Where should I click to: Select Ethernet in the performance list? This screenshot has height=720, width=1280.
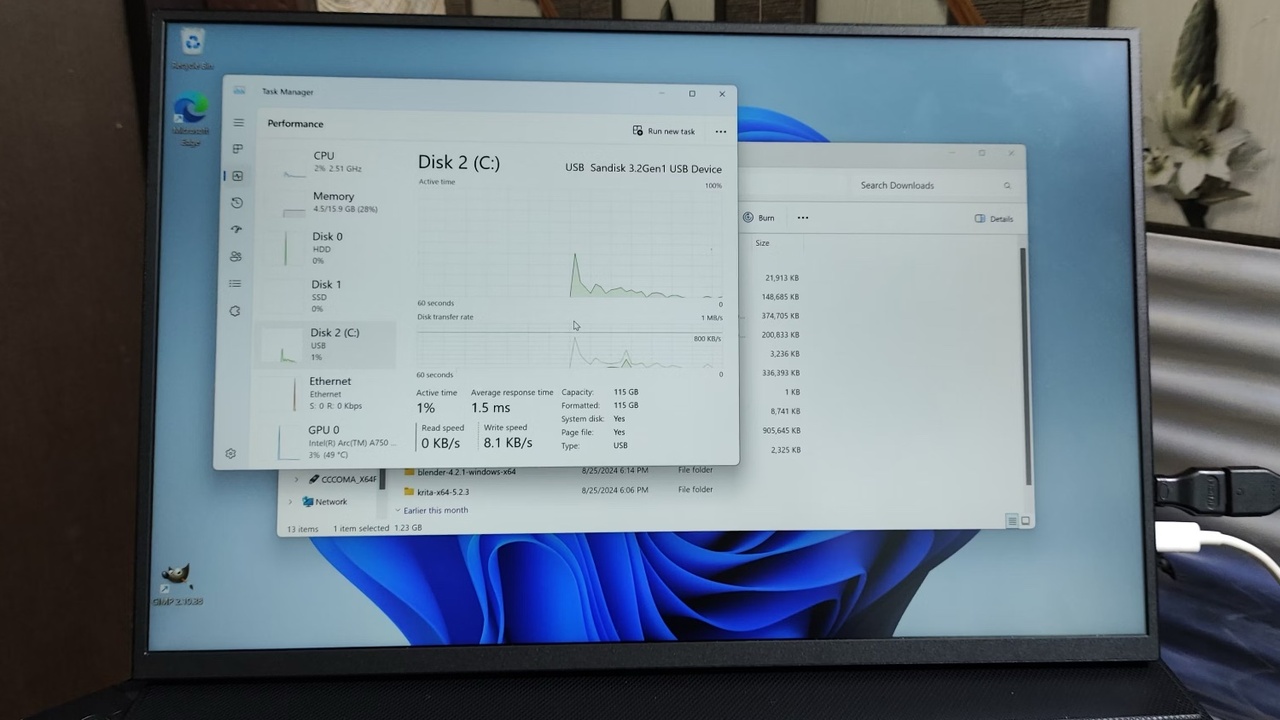(x=325, y=393)
